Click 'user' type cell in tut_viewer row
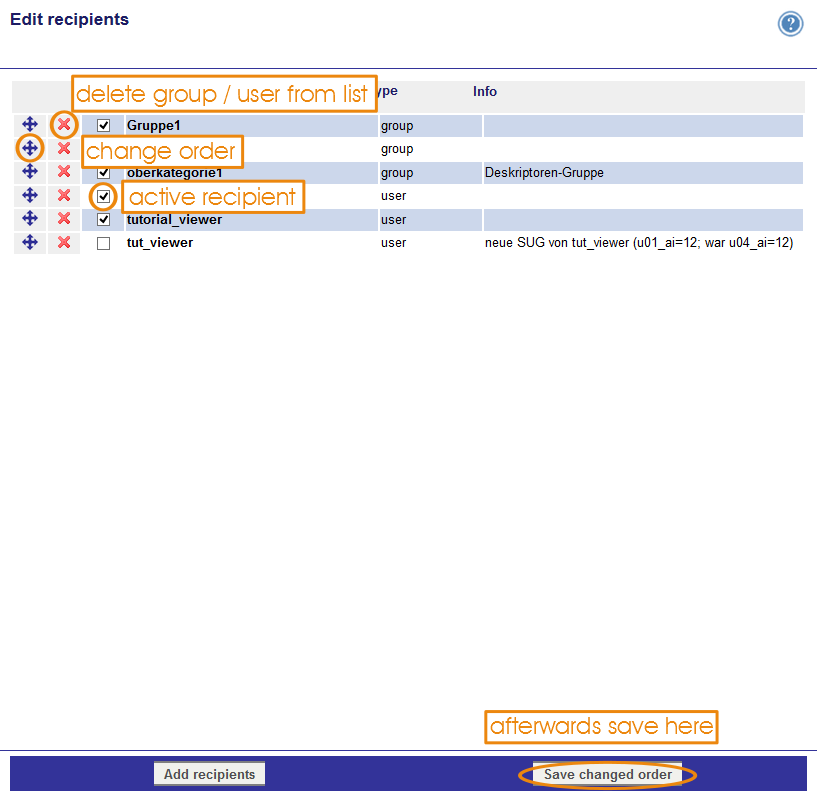This screenshot has width=817, height=801. [x=393, y=243]
